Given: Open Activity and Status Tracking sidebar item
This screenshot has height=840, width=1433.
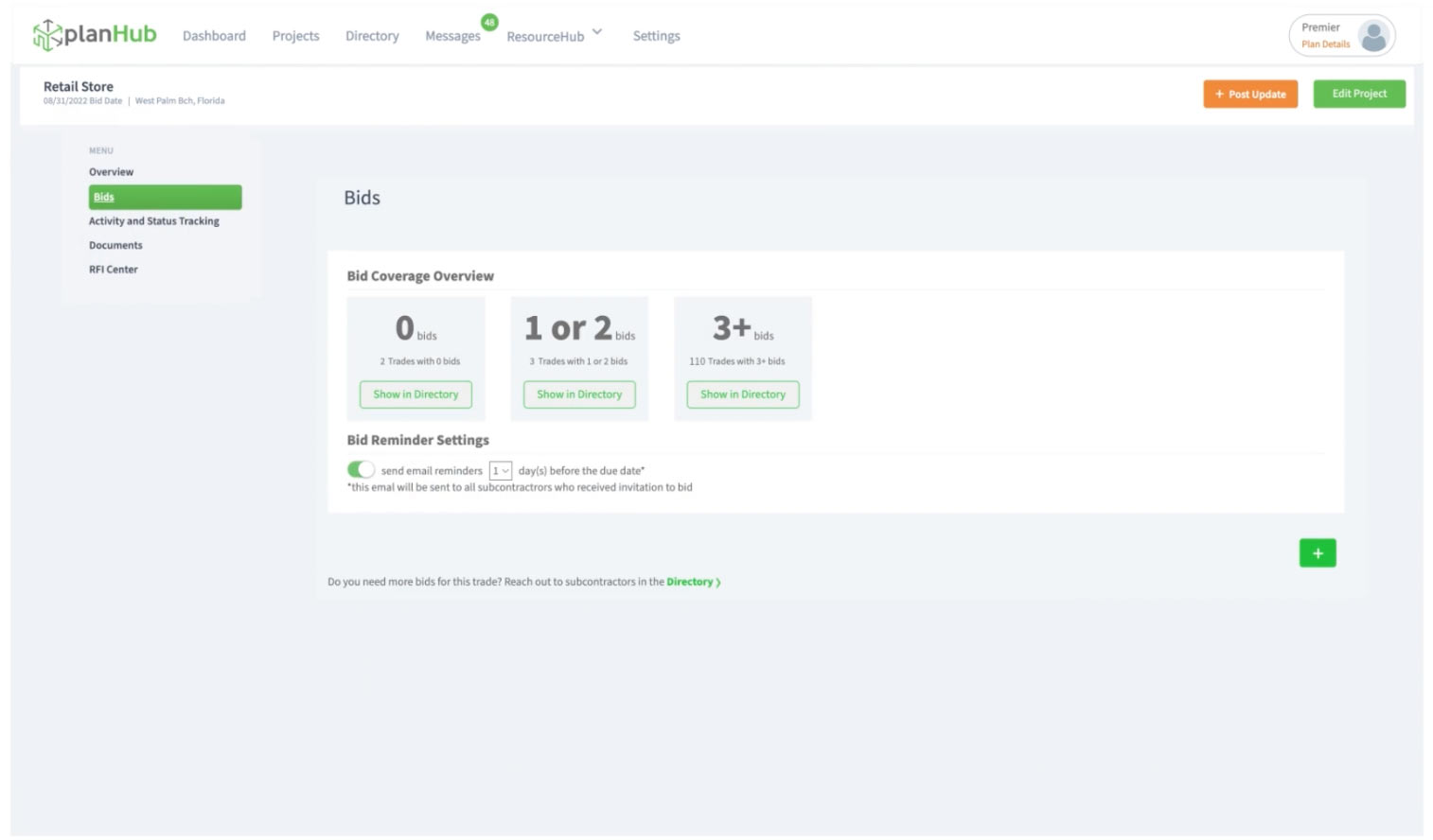Looking at the screenshot, I should pos(153,220).
